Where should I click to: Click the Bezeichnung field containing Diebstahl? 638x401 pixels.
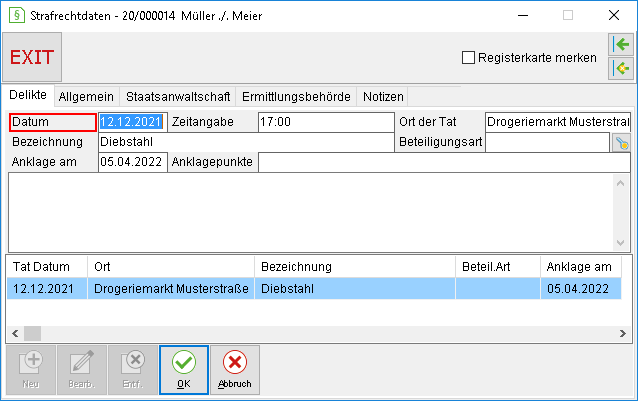[246, 142]
